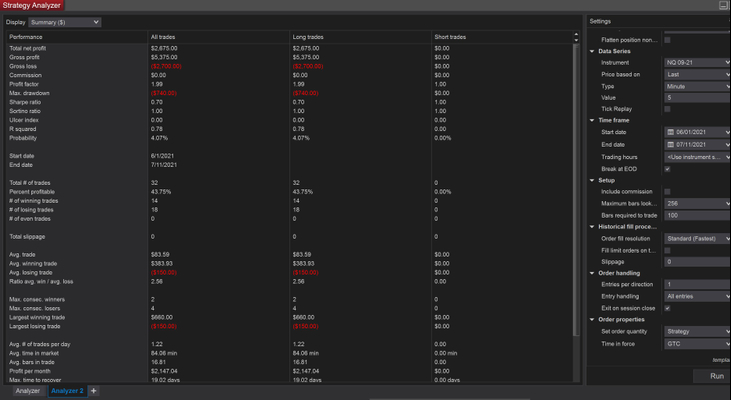Collapse the Order handling section

(x=592, y=273)
